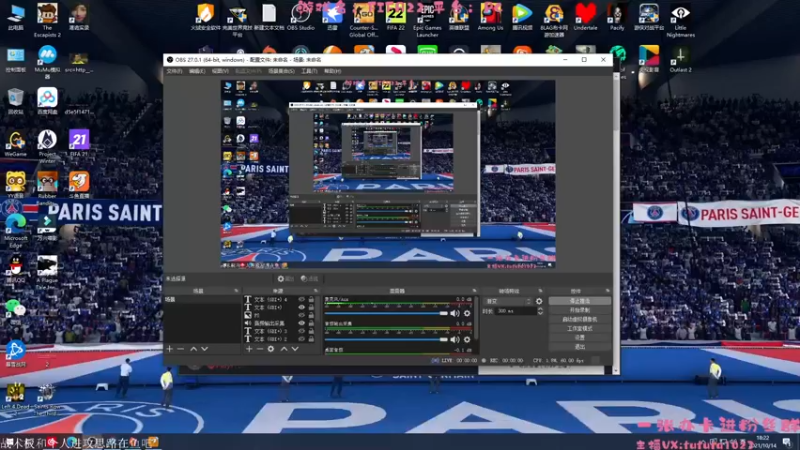Pop out the controls dock panel
This screenshot has width=800, height=450.
tap(607, 291)
